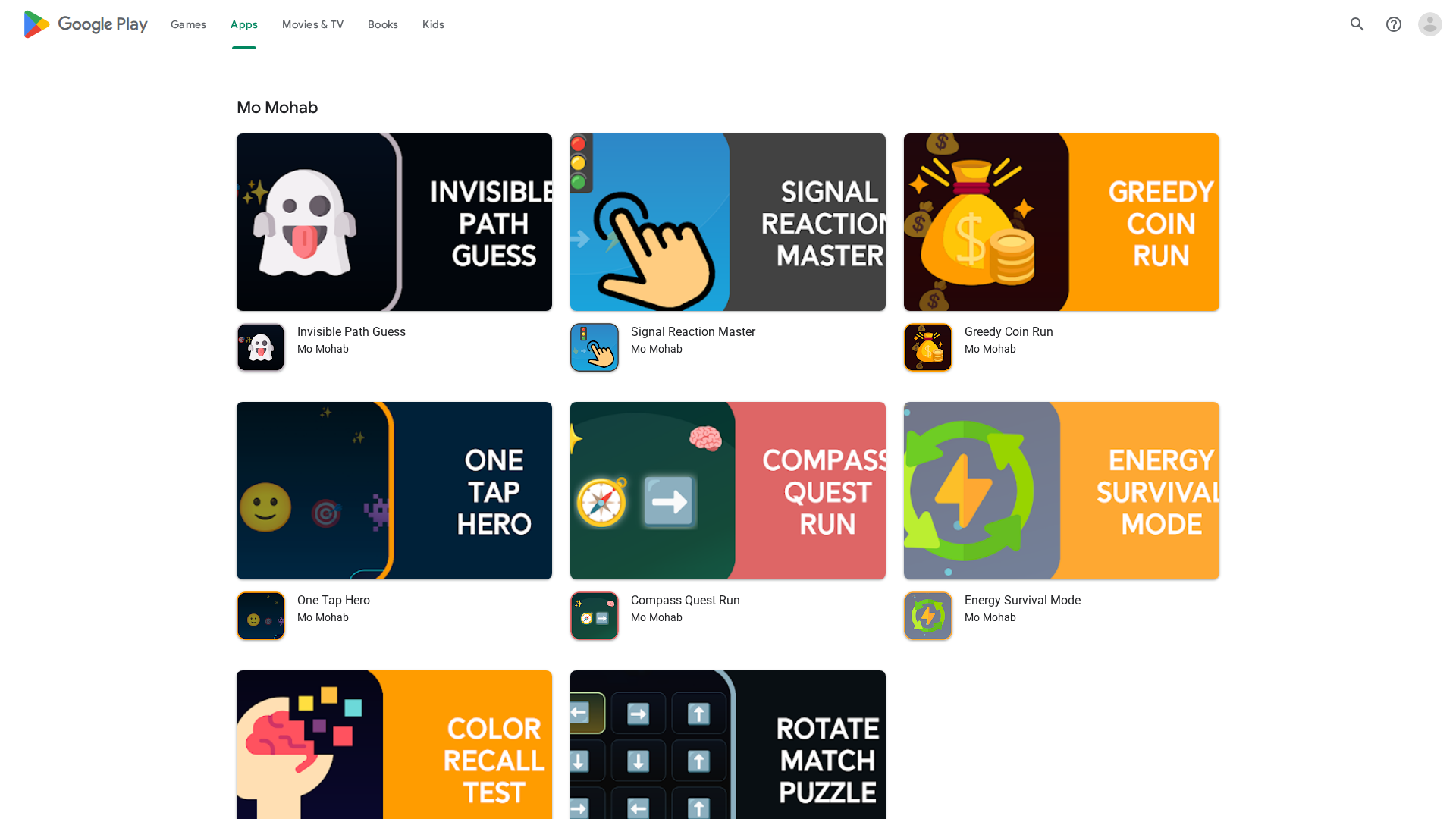Select the Apps tab
Screen dimensions: 1456x819
244,24
